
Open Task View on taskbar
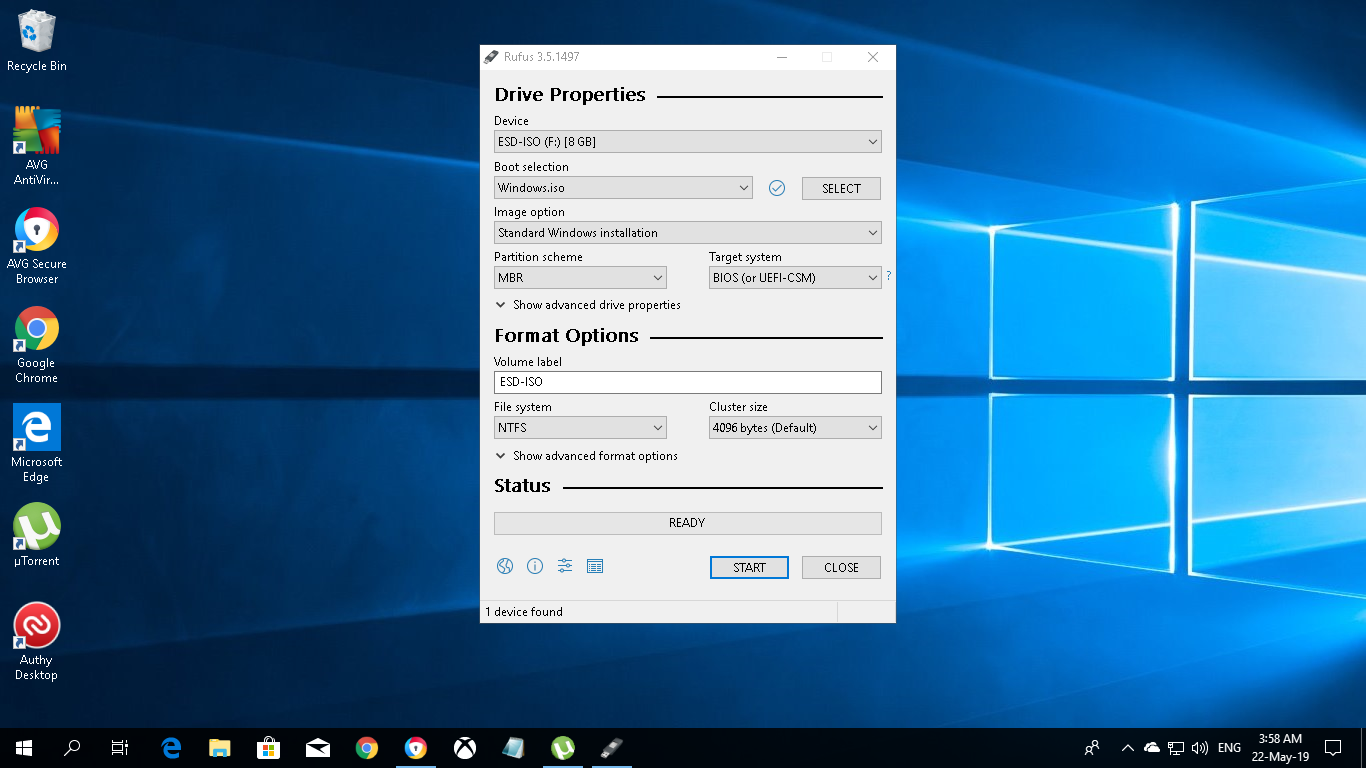click(120, 747)
